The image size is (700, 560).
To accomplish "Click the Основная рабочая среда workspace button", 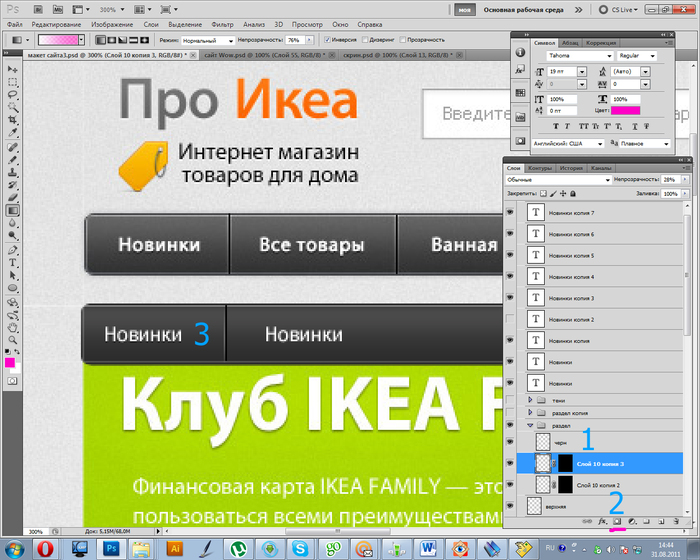I will [x=523, y=10].
